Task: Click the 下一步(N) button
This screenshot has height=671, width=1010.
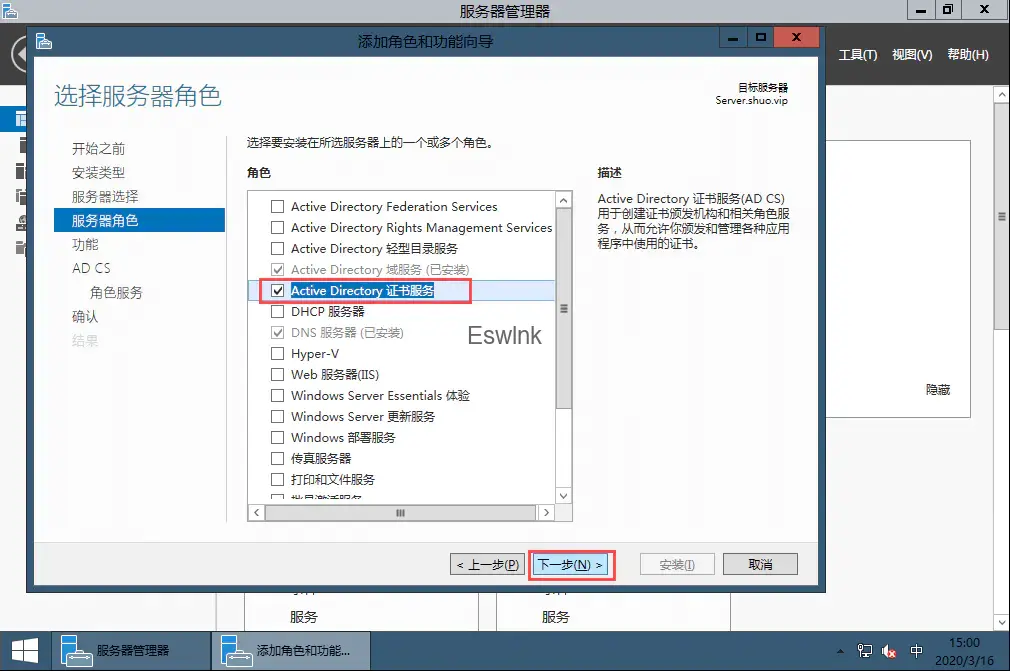Action: pos(570,565)
